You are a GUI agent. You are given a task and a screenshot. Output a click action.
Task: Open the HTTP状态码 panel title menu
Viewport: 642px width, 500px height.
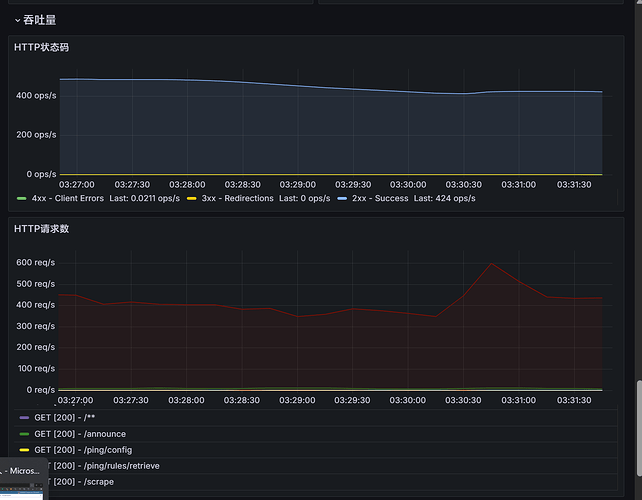(x=41, y=47)
